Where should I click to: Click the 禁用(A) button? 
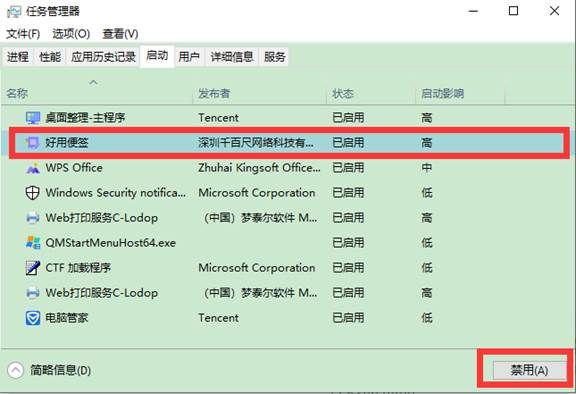point(529,370)
